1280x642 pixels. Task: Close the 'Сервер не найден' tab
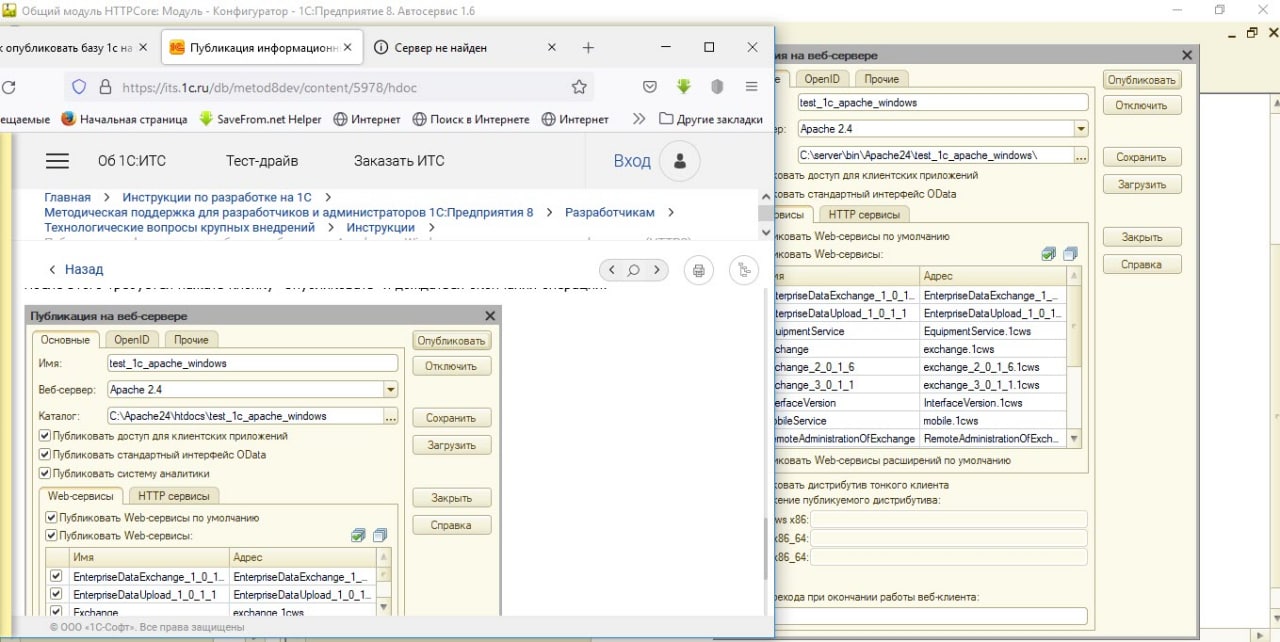(551, 47)
